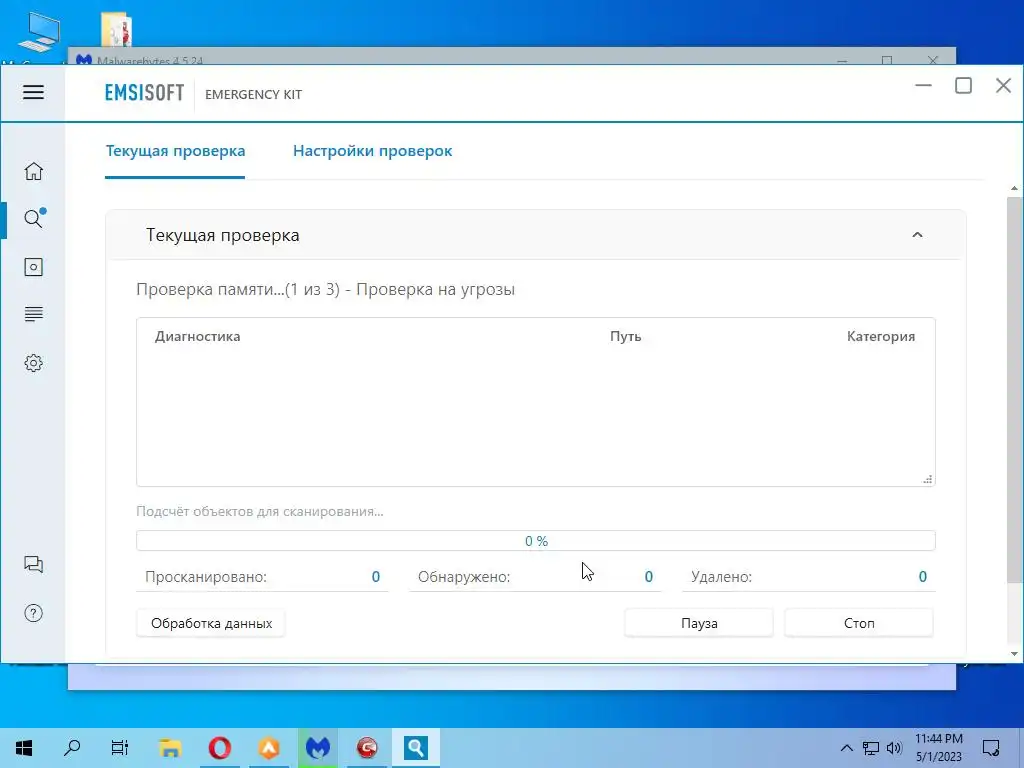The height and width of the screenshot is (768, 1024).
Task: Open the clock and date flyout
Action: click(x=938, y=748)
